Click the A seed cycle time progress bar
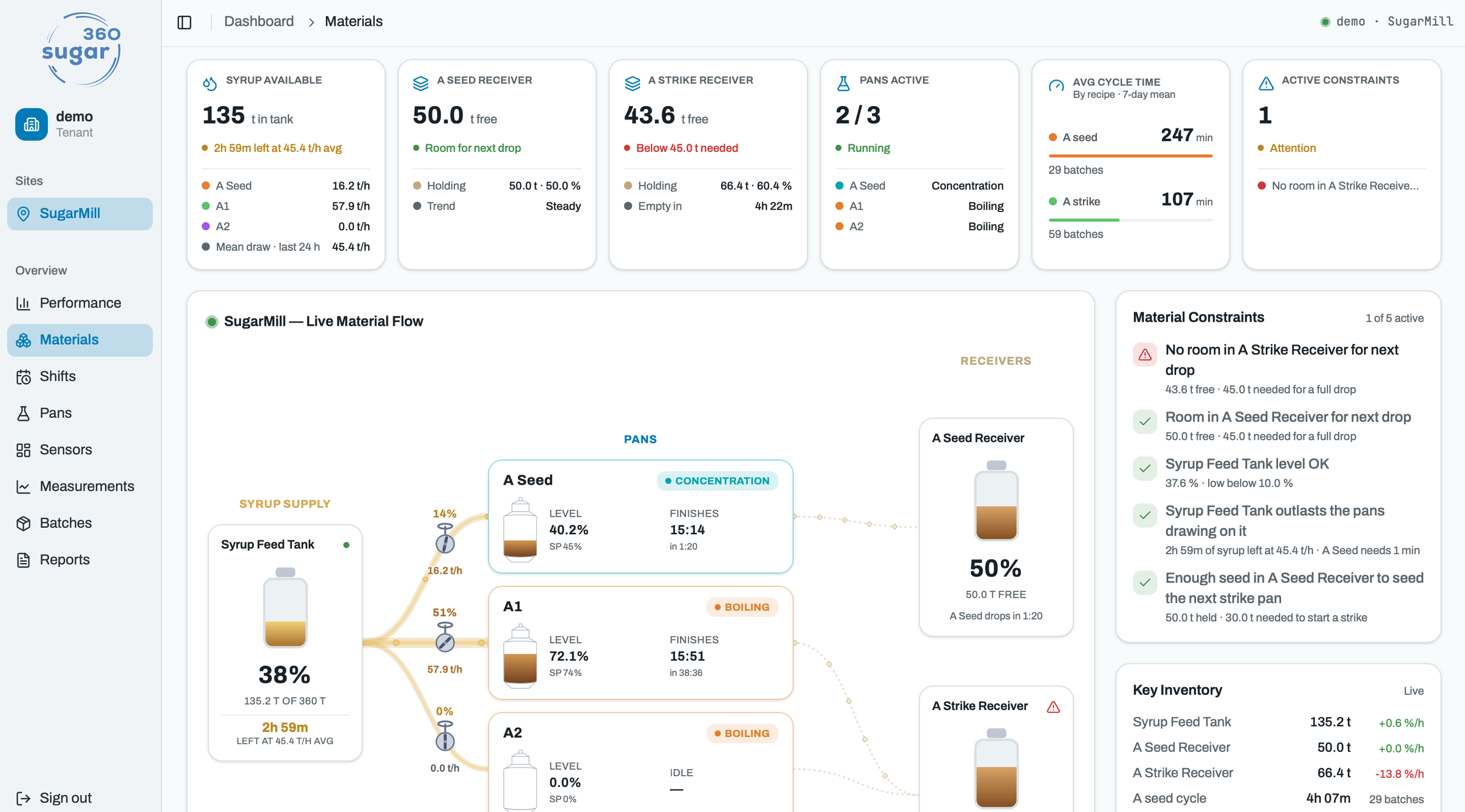Viewport: 1465px width, 812px height. 1130,156
